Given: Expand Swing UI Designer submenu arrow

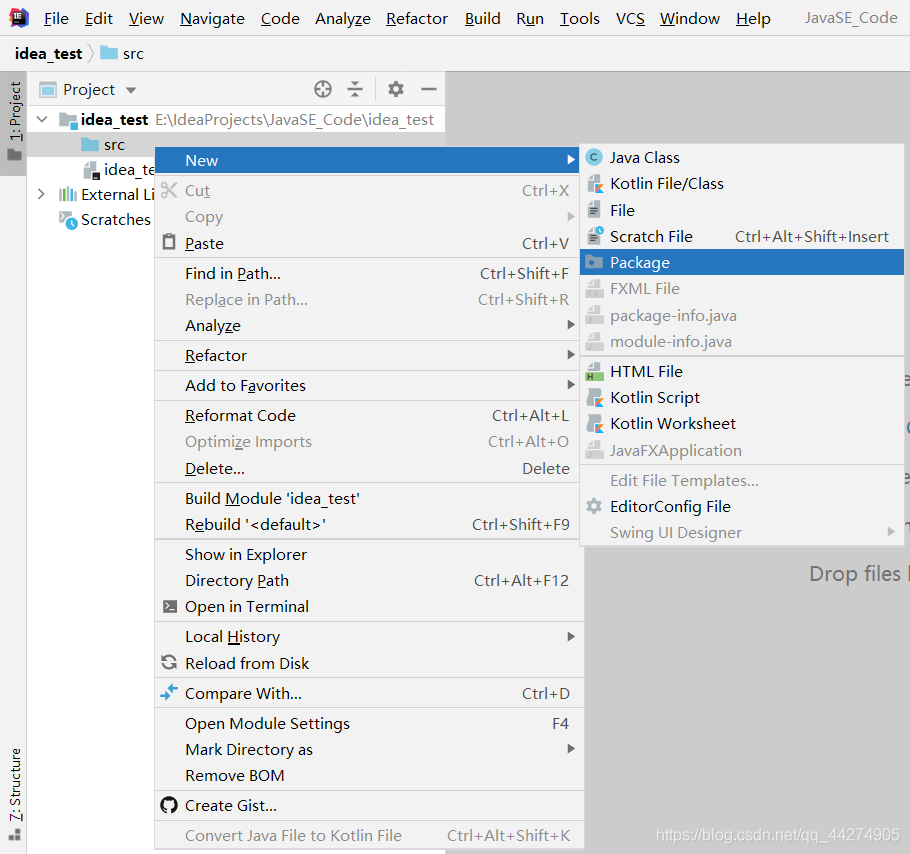Looking at the screenshot, I should (891, 531).
